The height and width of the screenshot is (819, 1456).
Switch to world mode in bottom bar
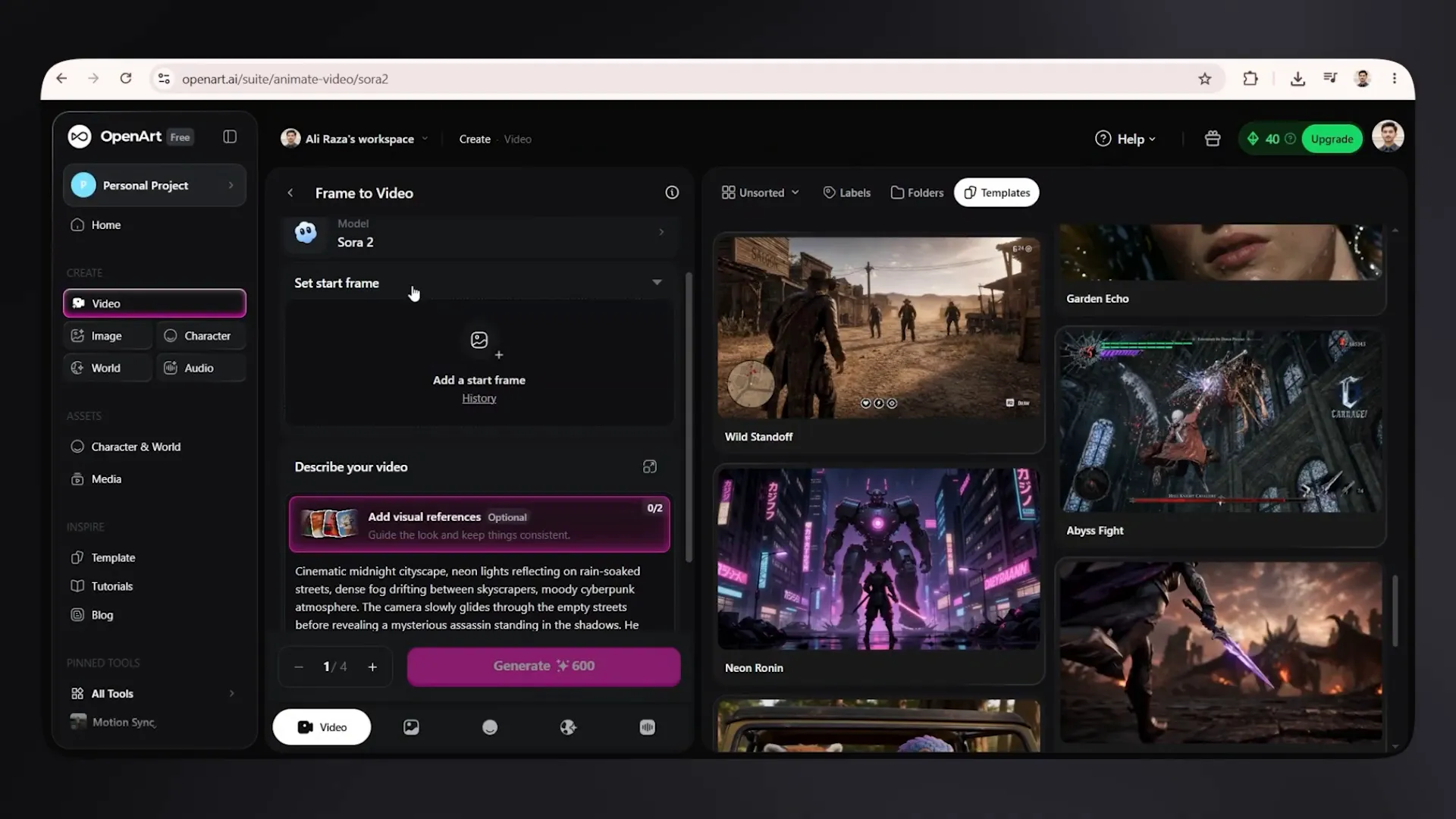coord(568,727)
